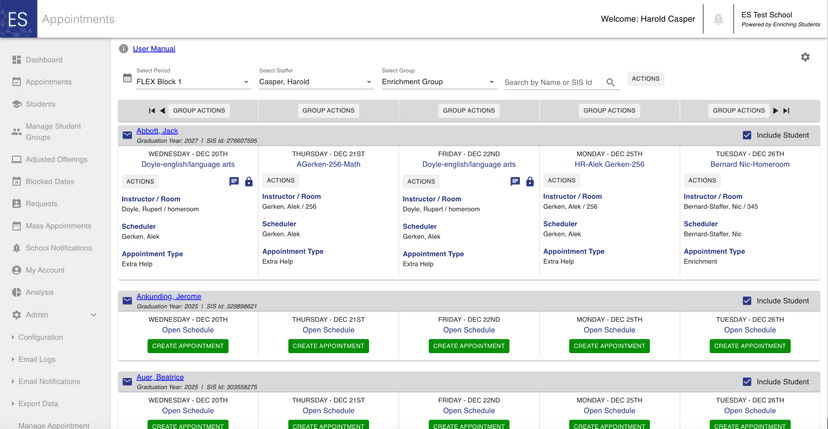
Task: Click the calendar icon beside Select Period
Action: pos(127,78)
